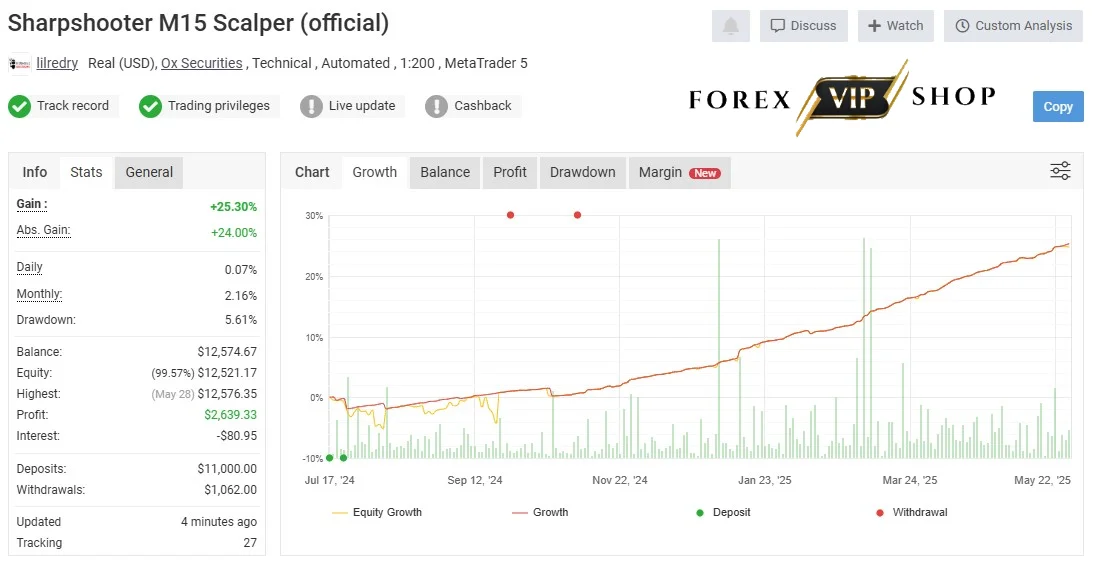
Task: Toggle Growth series in legend
Action: point(540,512)
